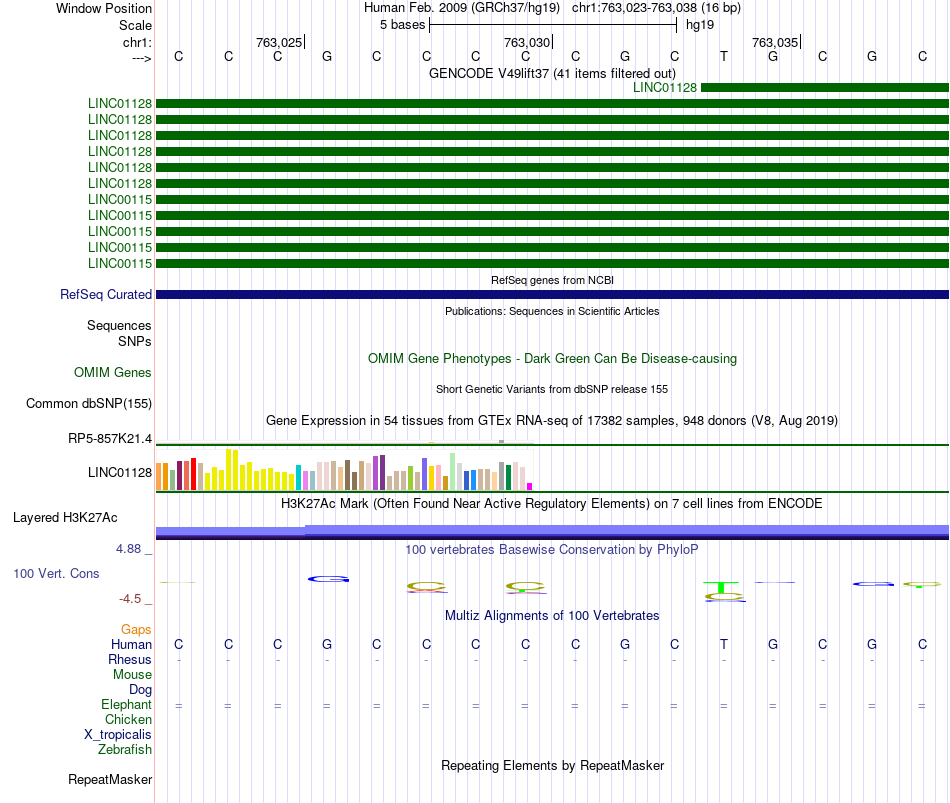Click the 100 Vert. Cons label
The width and height of the screenshot is (950, 803).
pos(56,573)
